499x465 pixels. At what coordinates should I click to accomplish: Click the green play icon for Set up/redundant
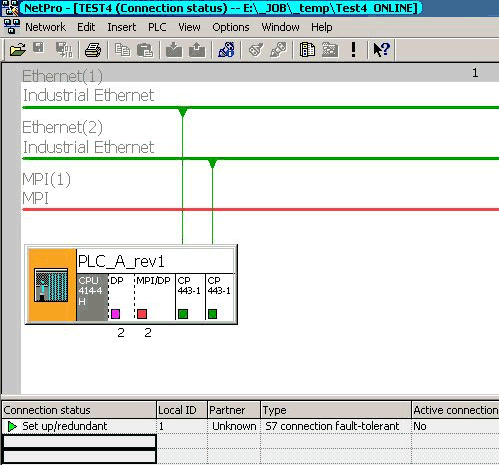(12, 426)
